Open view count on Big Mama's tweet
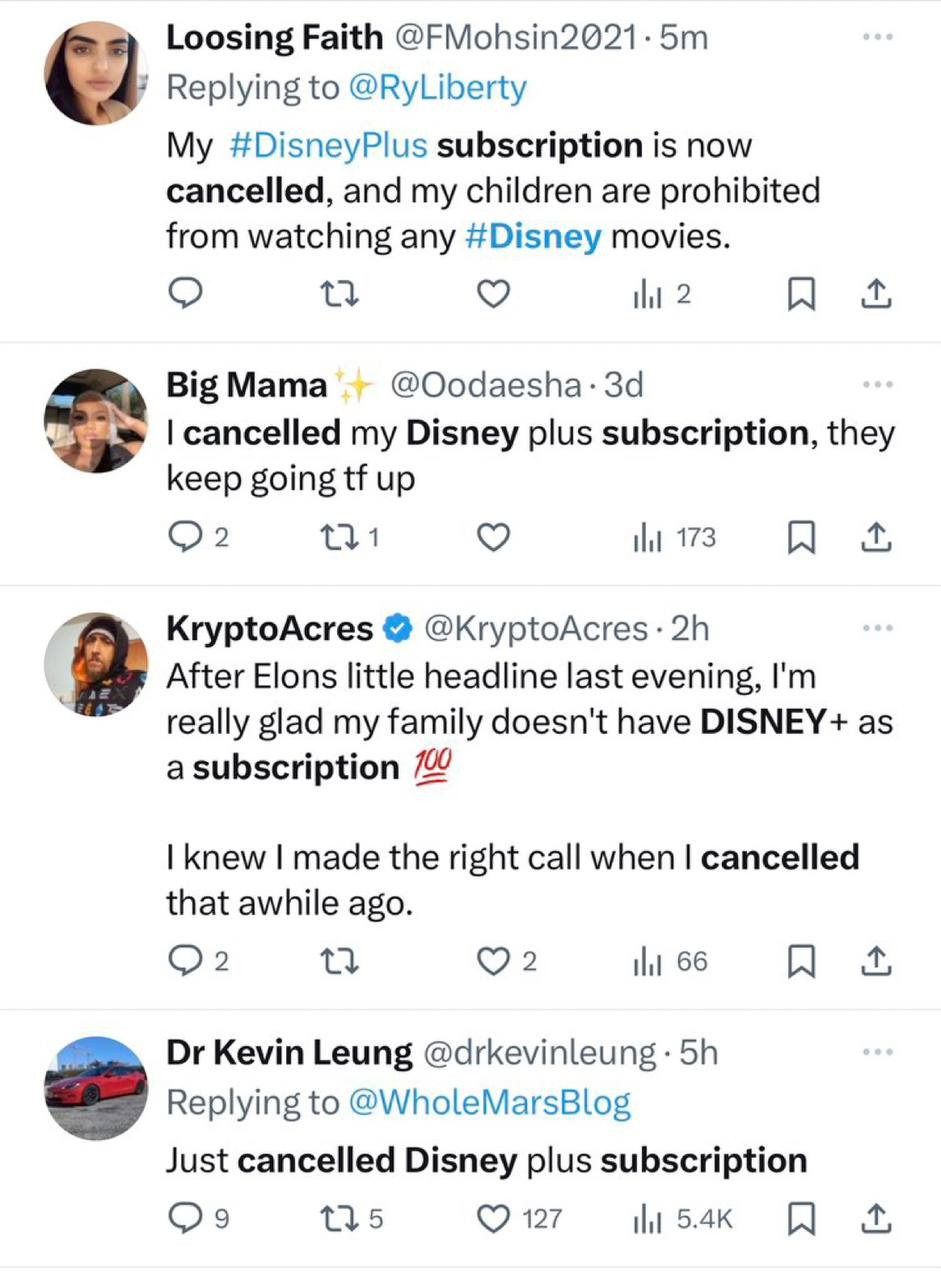Viewport: 941px width, 1280px height. pyautogui.click(x=674, y=539)
